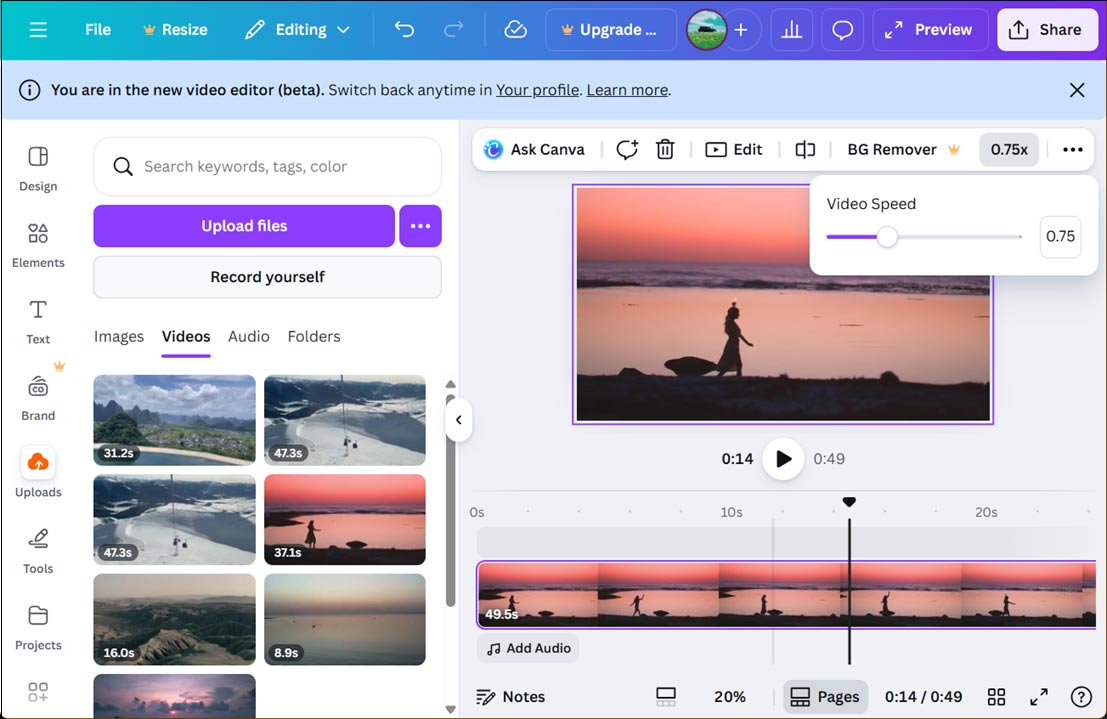This screenshot has width=1107, height=719.
Task: Open the Learn more link in the banner
Action: 627,89
